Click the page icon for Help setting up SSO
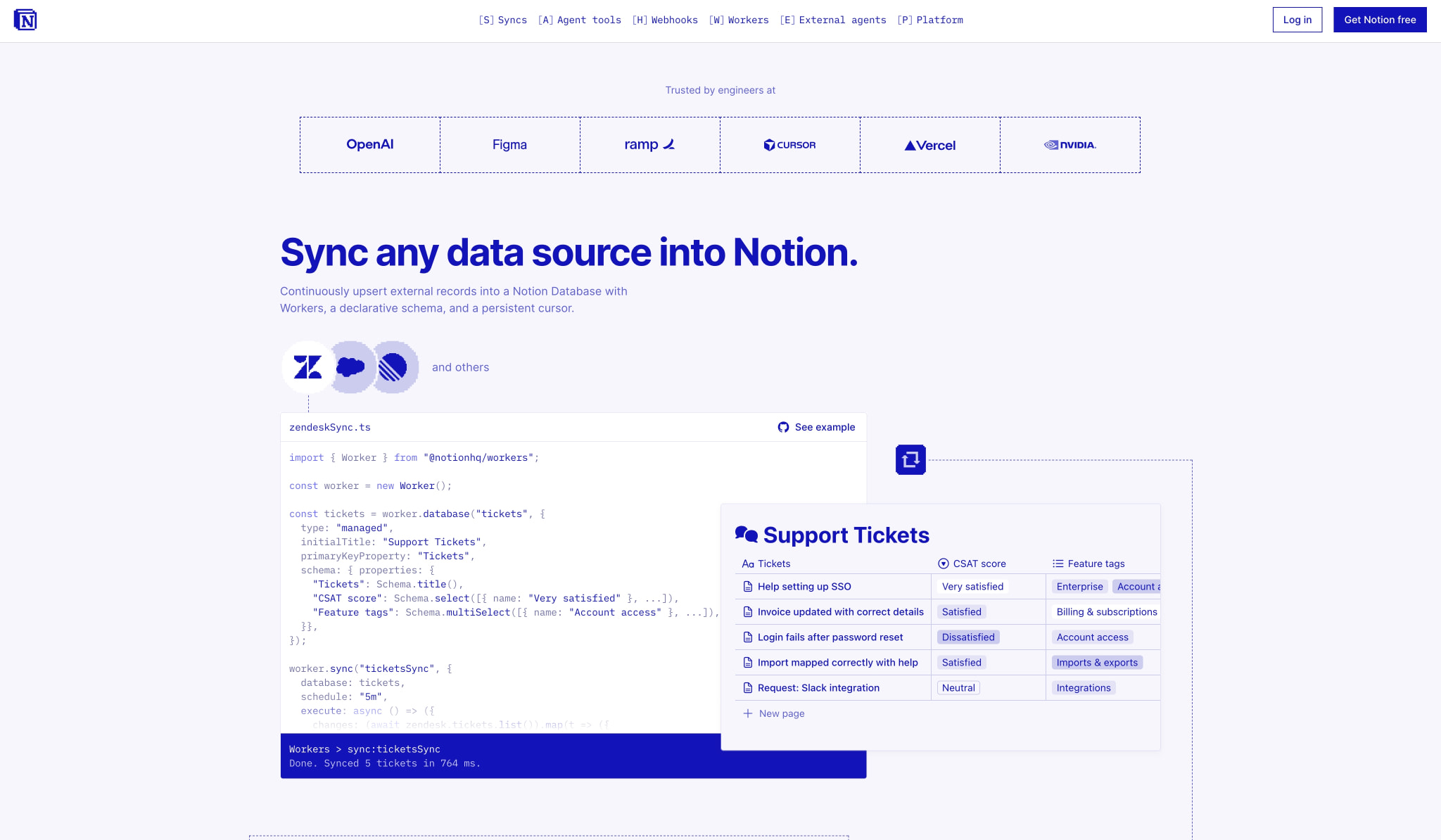 [748, 587]
